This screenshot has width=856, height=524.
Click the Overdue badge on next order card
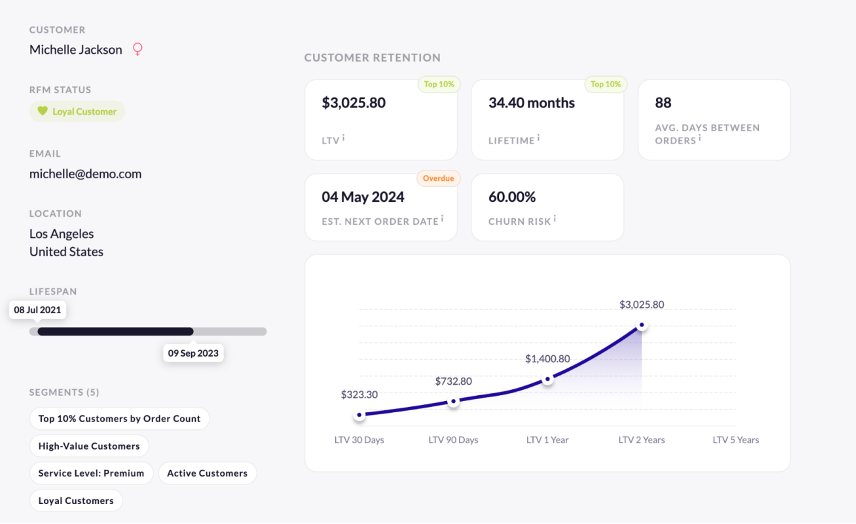tap(438, 179)
